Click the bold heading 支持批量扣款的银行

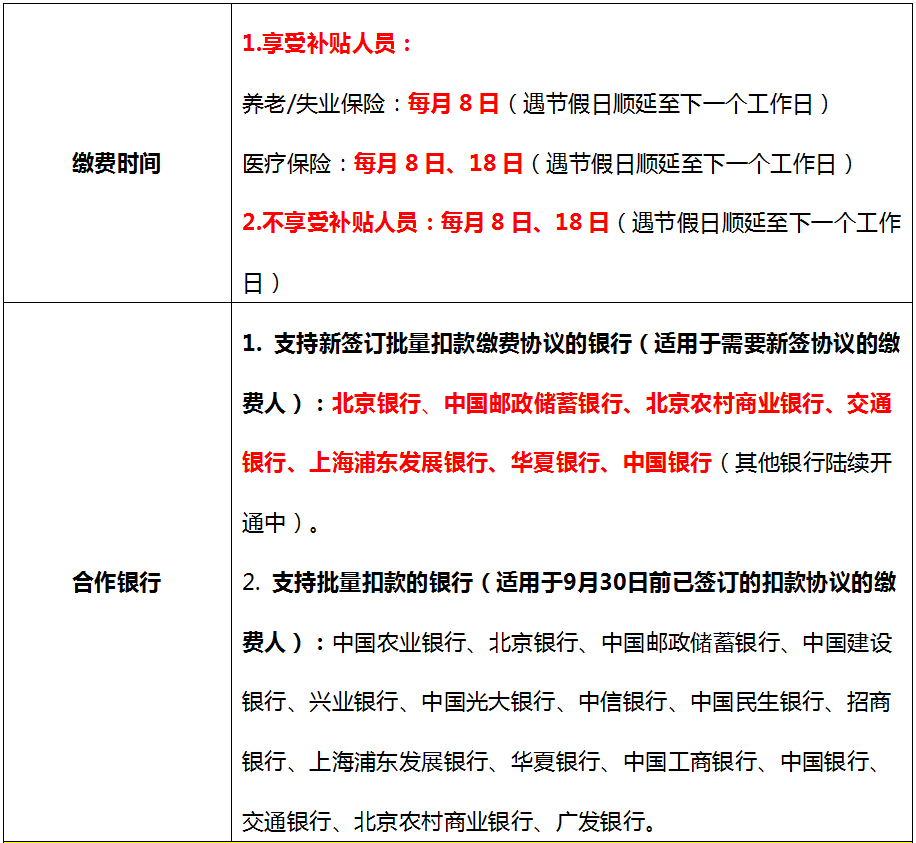[x=372, y=583]
